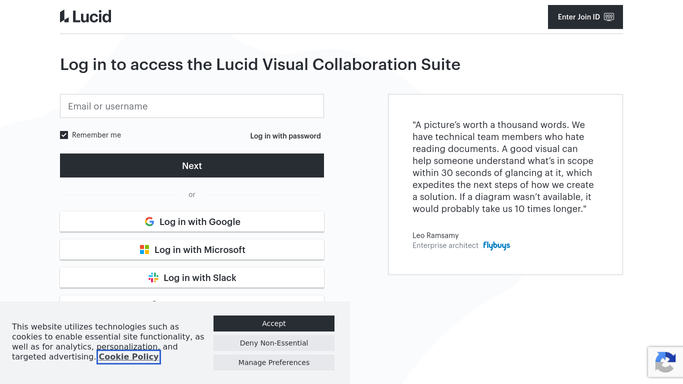Click the Enterprise architect text
Viewport: 683px width, 384px height.
point(445,246)
